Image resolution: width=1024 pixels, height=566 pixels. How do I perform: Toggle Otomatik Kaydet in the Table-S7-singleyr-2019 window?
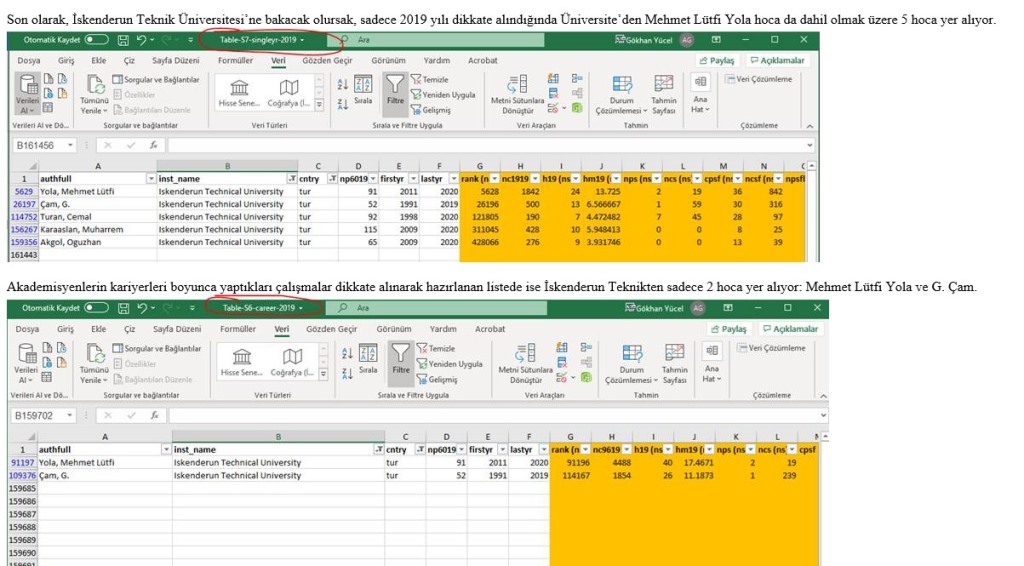[97, 40]
